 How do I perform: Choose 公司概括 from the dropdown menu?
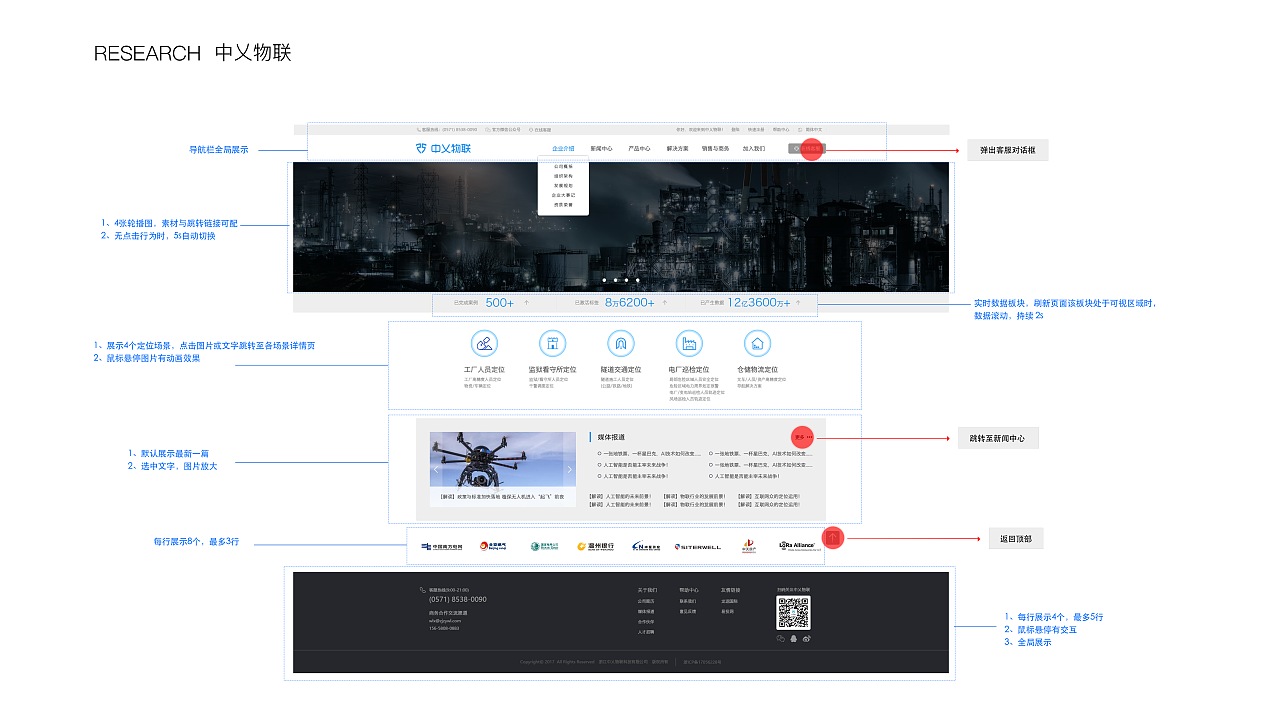[x=563, y=166]
